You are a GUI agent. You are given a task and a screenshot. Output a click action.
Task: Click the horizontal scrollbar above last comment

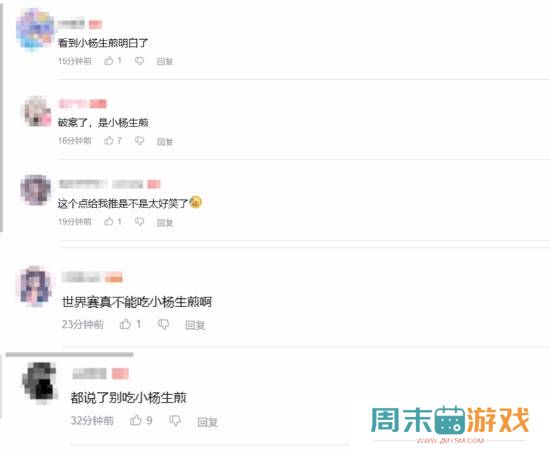tap(69, 355)
